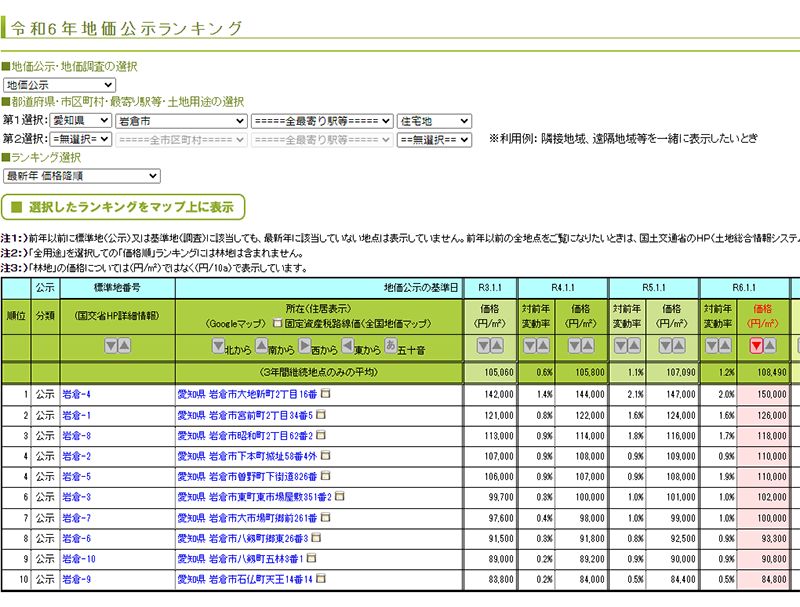Sort R5.1.1 価格 ascending arrow
The width and height of the screenshot is (800, 607).
(x=679, y=346)
